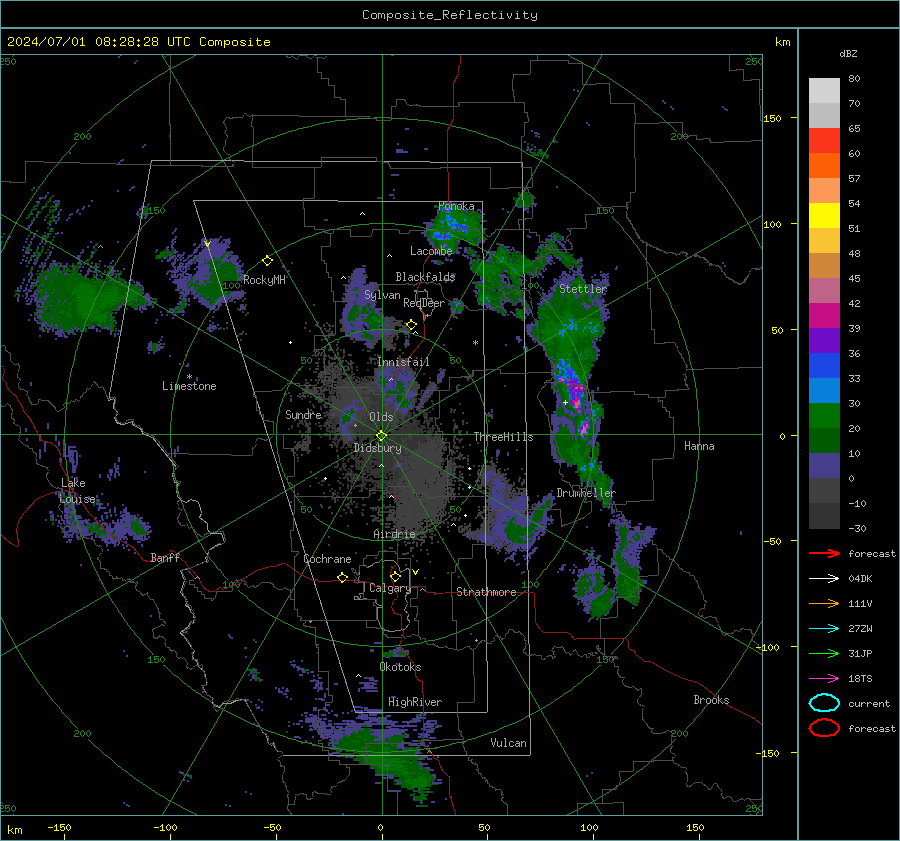Image resolution: width=900 pixels, height=841 pixels.
Task: Select the lightest grey top legend swatch
Action: (824, 90)
